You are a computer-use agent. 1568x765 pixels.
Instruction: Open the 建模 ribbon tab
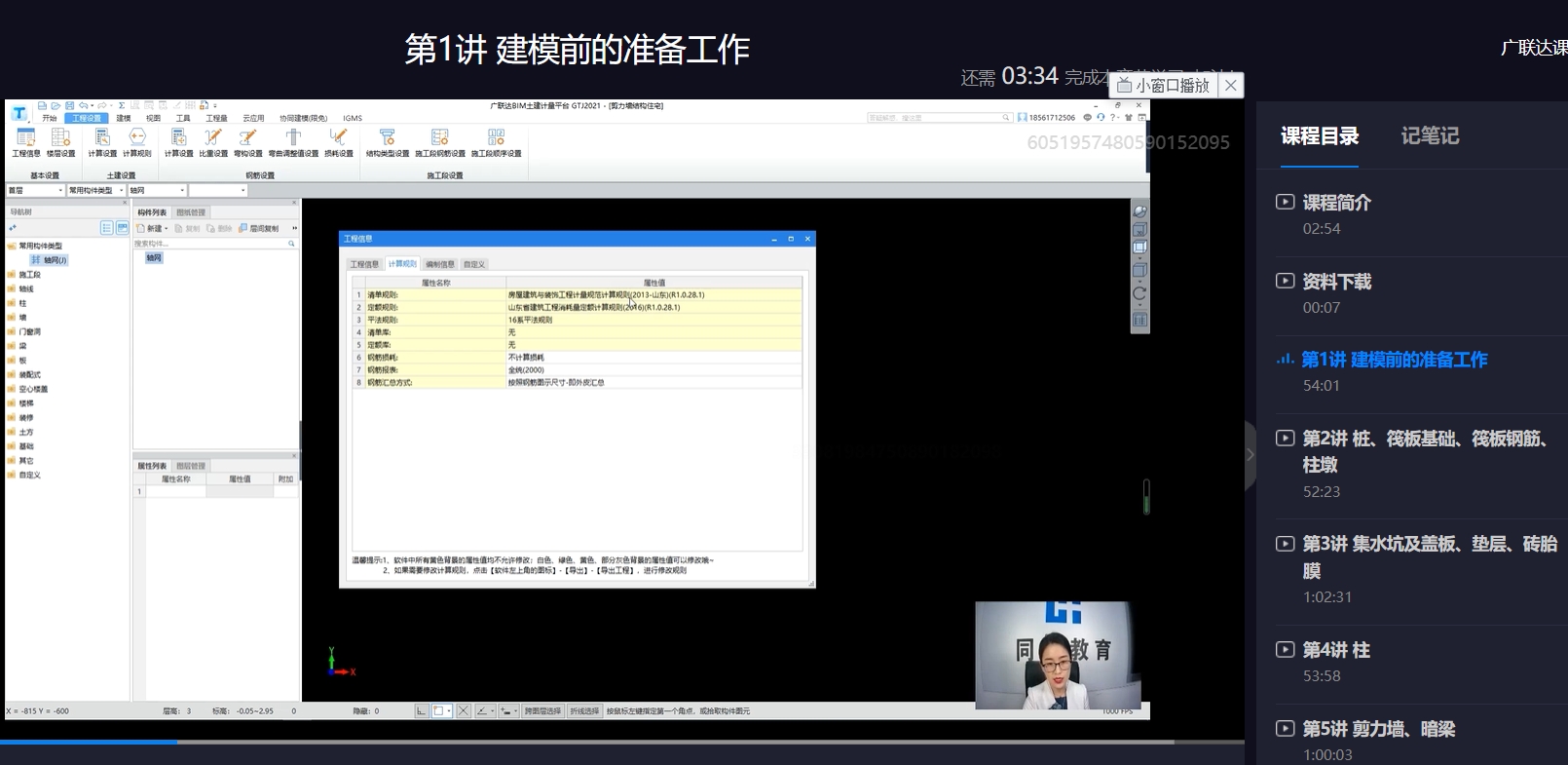(124, 118)
